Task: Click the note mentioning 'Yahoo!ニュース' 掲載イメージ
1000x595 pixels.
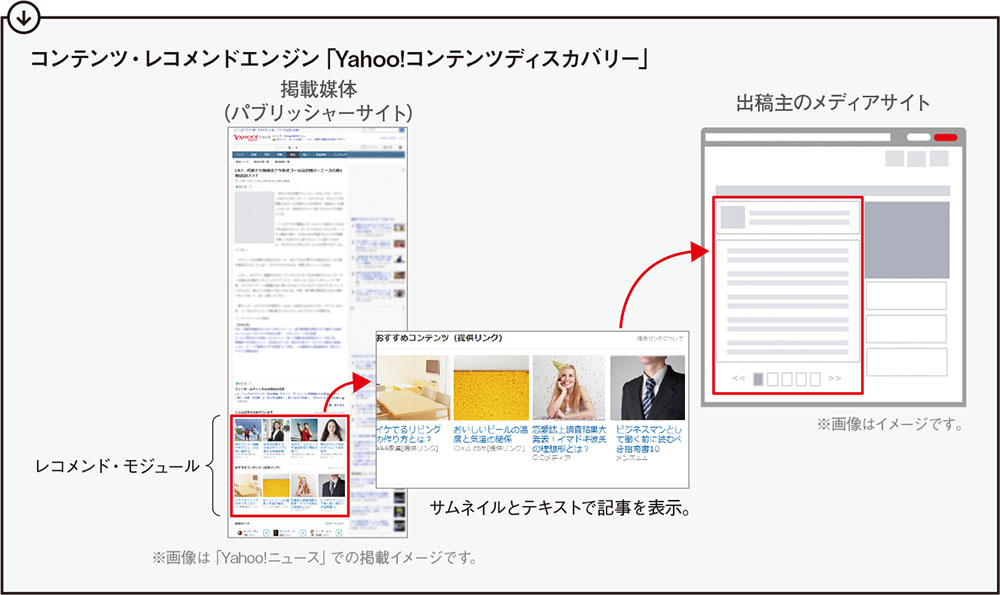Action: [314, 558]
